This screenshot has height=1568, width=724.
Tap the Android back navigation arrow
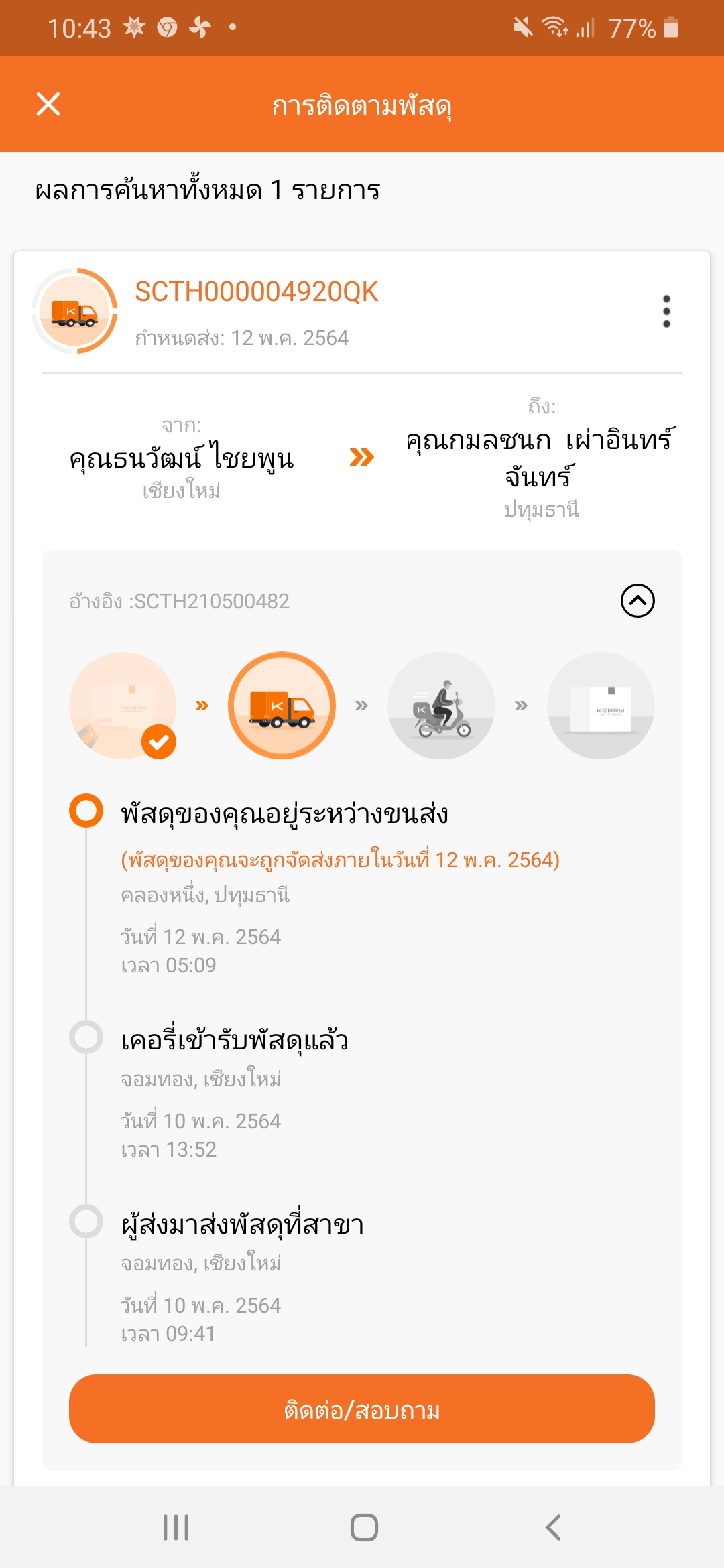[x=553, y=1528]
